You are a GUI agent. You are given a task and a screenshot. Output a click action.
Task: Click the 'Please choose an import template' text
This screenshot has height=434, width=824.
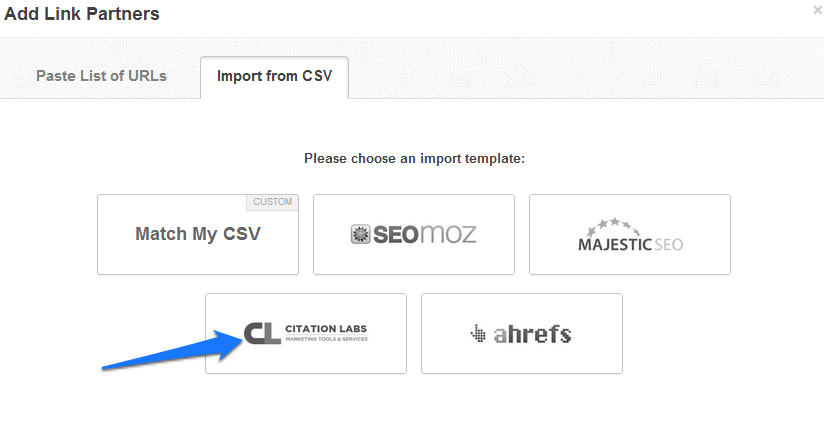tap(414, 158)
